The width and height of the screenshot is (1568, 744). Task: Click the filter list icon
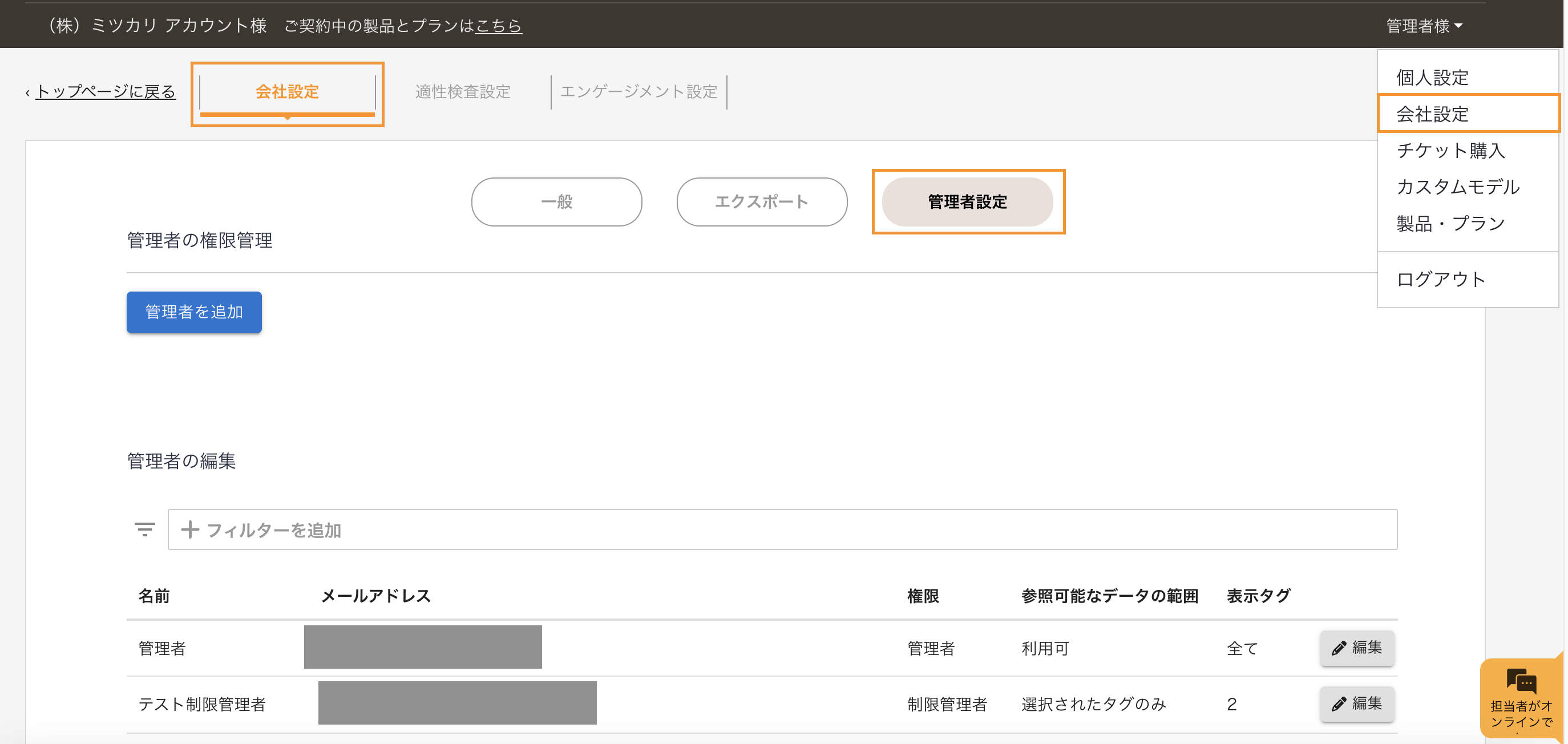point(144,529)
